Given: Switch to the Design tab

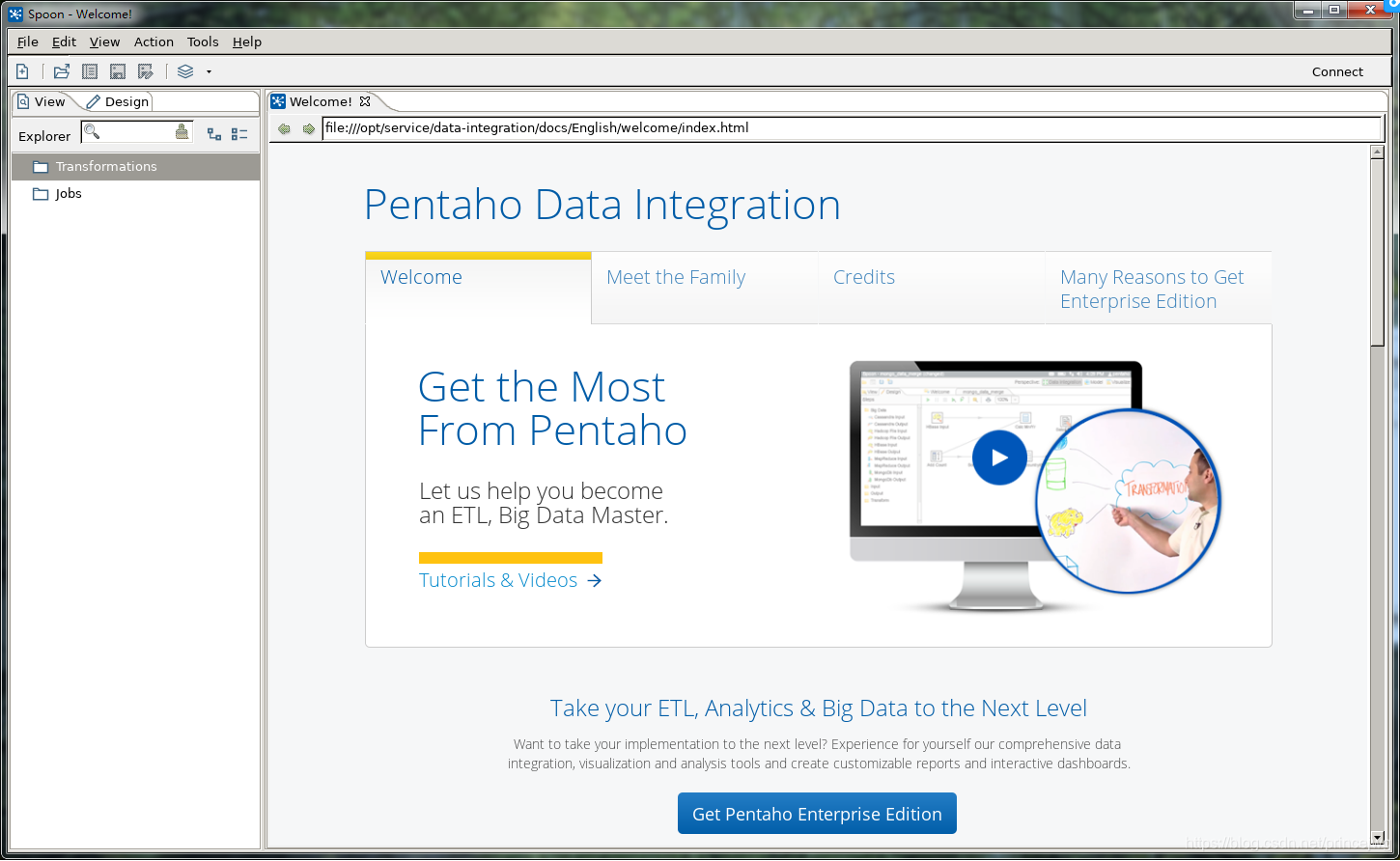Looking at the screenshot, I should pyautogui.click(x=118, y=101).
